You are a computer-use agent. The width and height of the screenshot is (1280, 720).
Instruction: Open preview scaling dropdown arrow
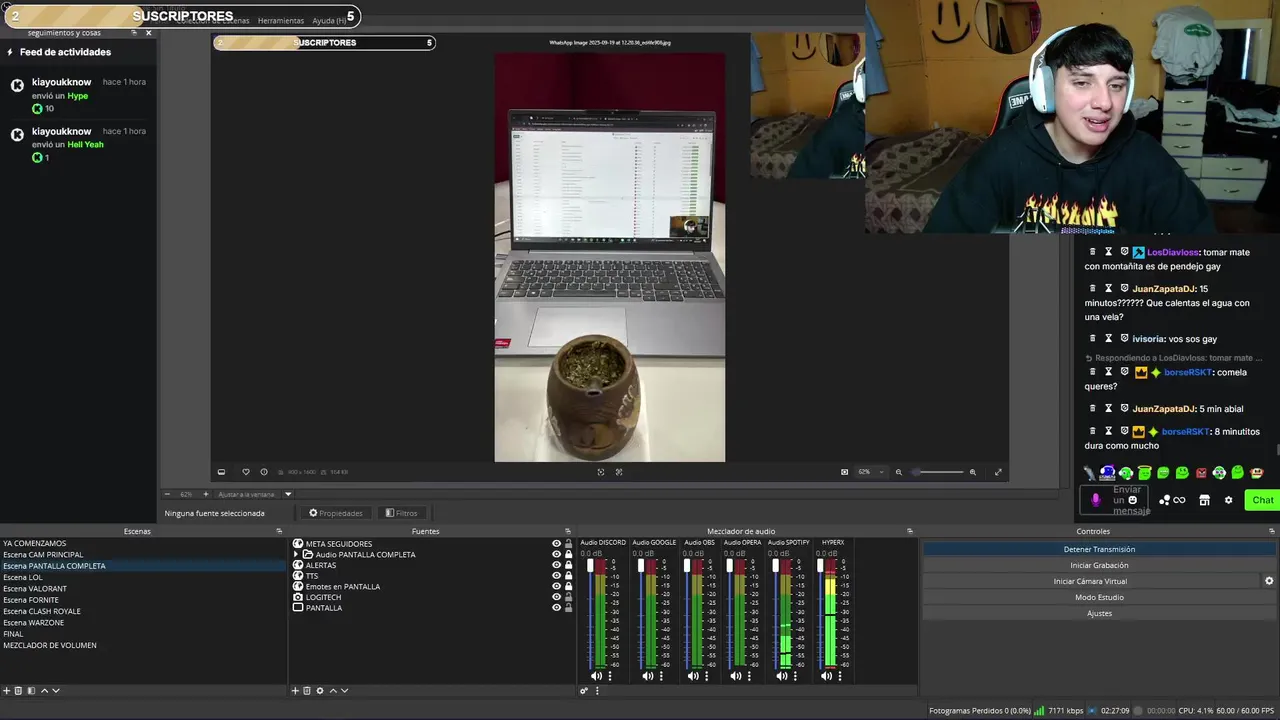point(288,494)
